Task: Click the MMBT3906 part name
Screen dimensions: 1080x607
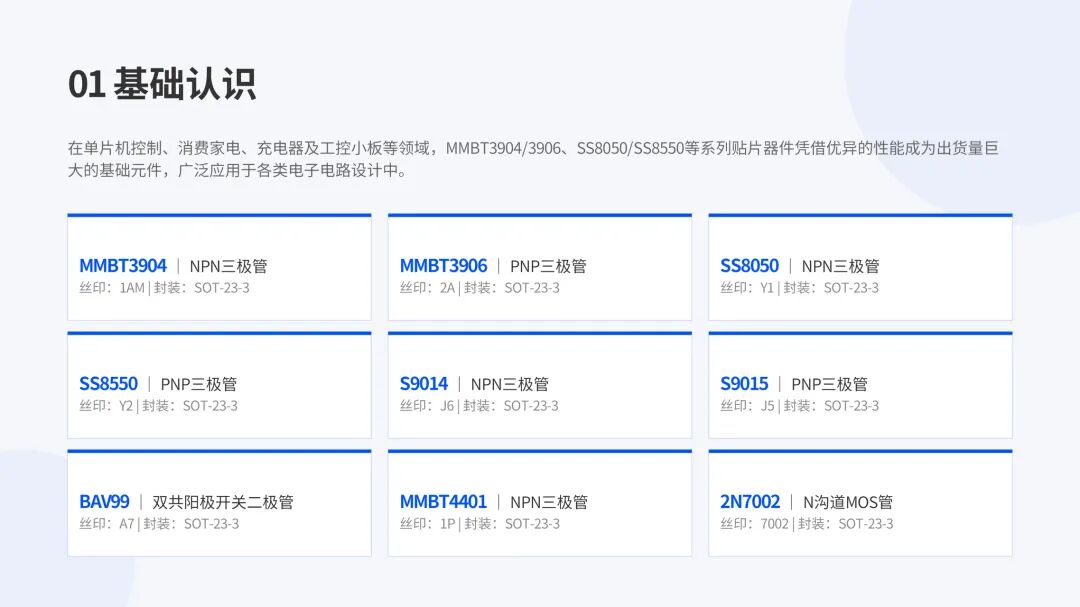Action: (443, 266)
